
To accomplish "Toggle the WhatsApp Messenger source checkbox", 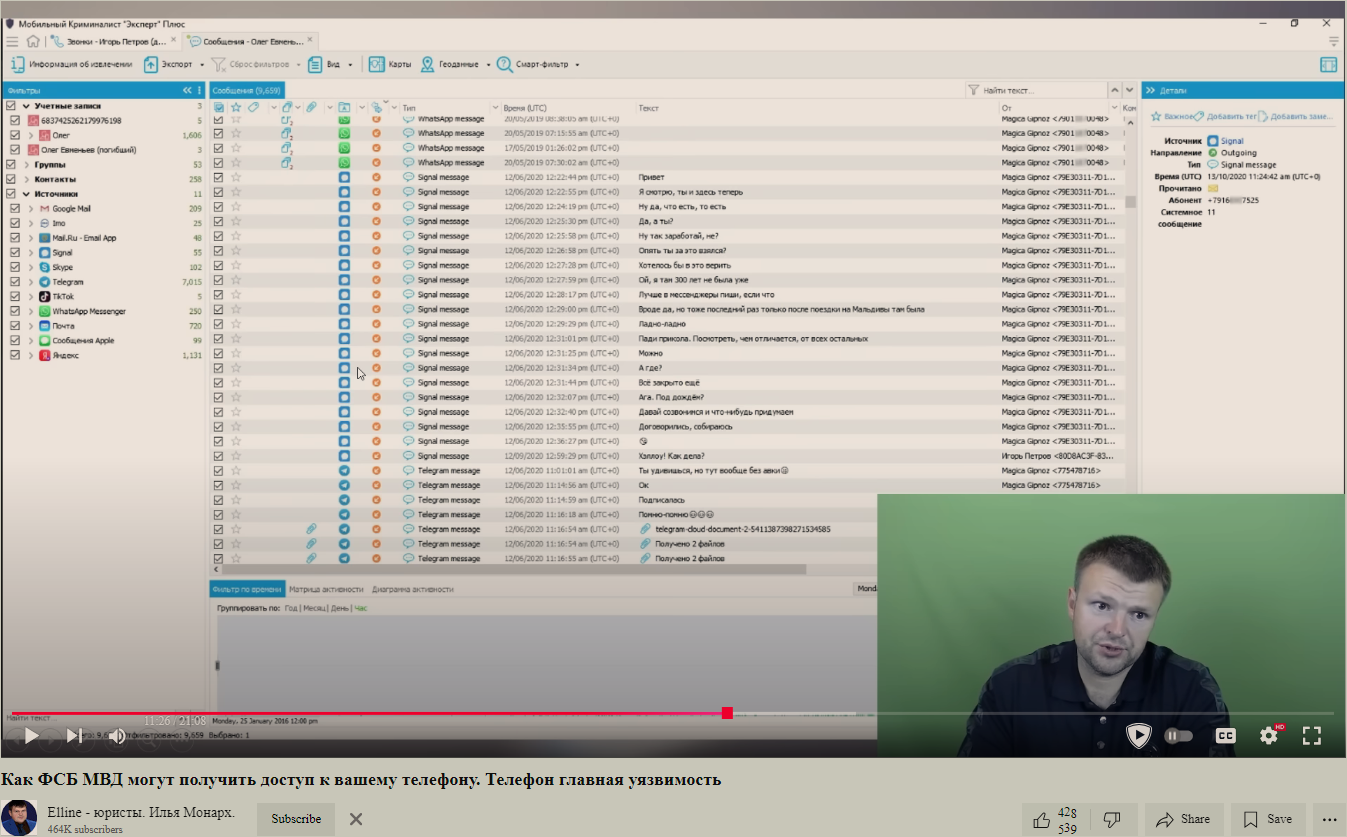I will (x=15, y=311).
